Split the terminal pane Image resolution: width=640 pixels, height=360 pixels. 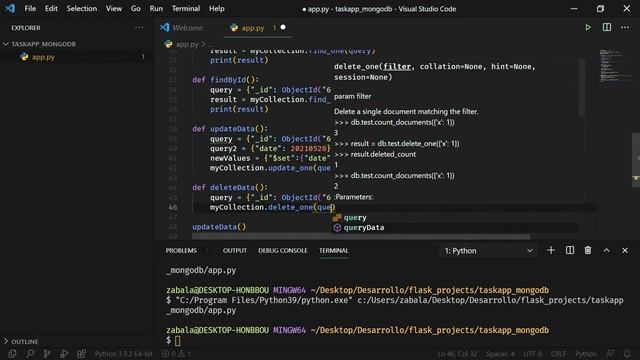click(570, 250)
